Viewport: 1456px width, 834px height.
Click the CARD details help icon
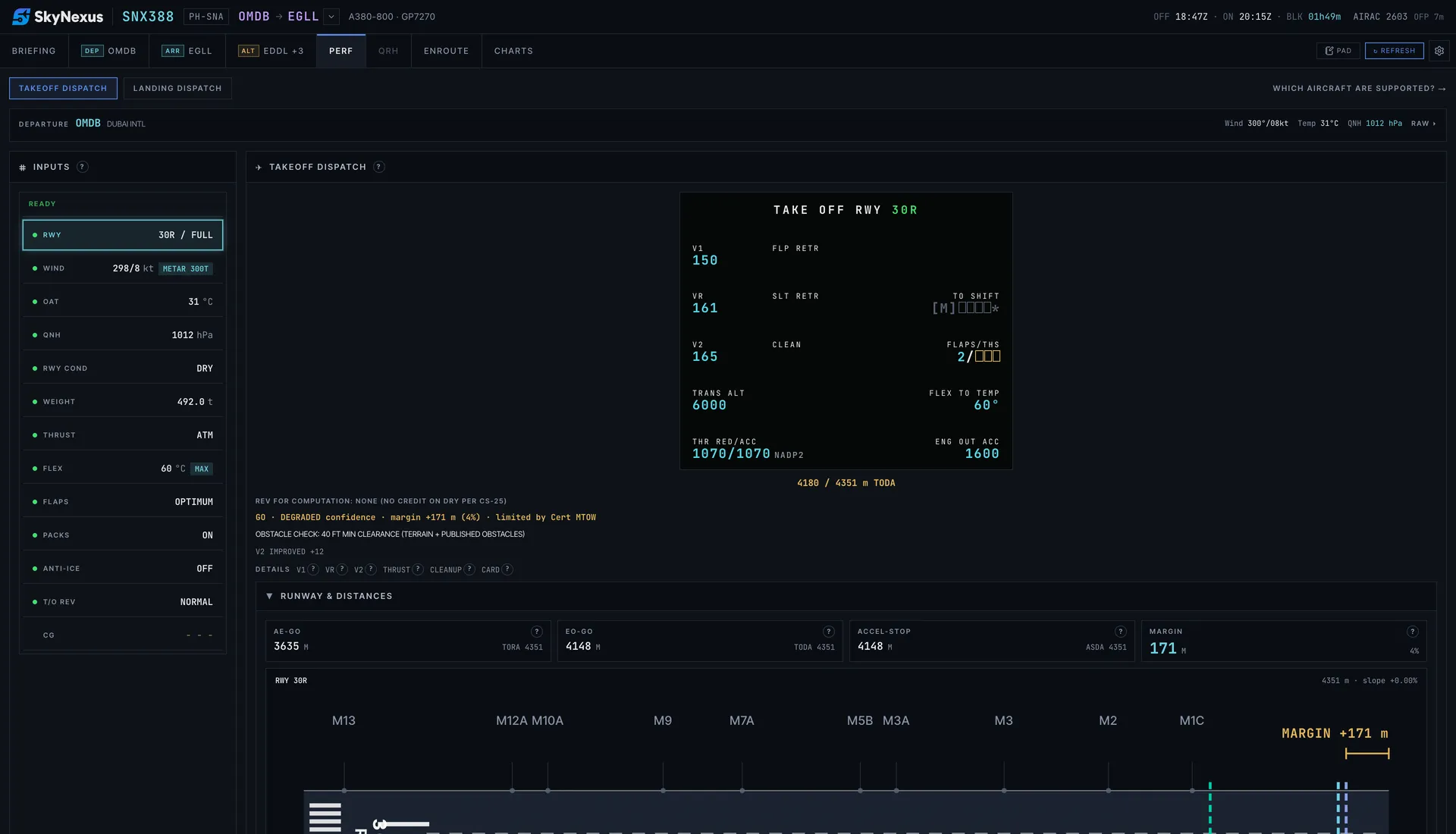point(507,569)
